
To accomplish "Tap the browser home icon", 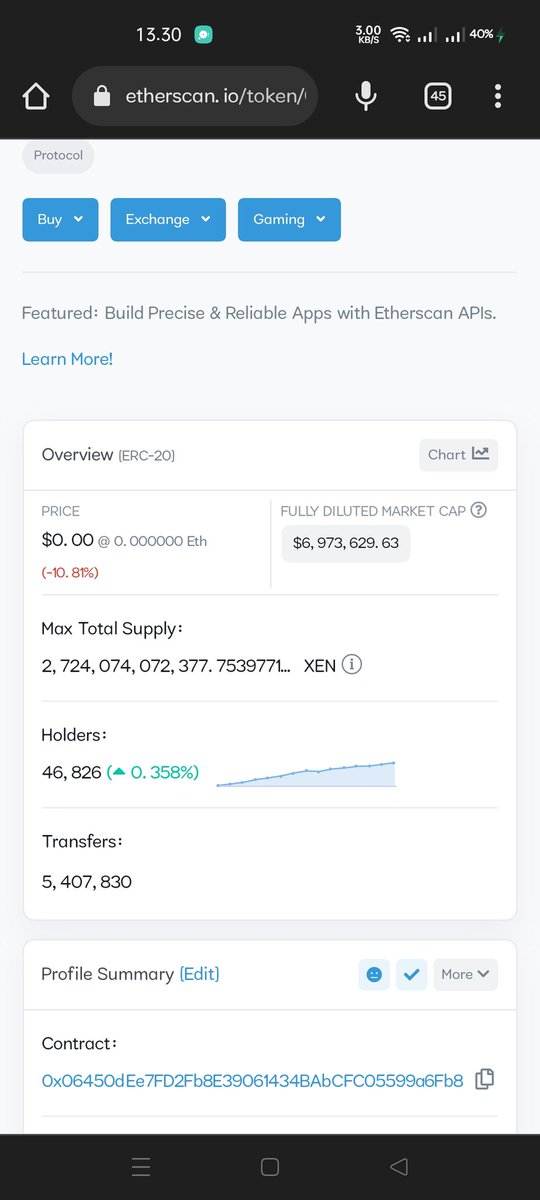I will 36,96.
